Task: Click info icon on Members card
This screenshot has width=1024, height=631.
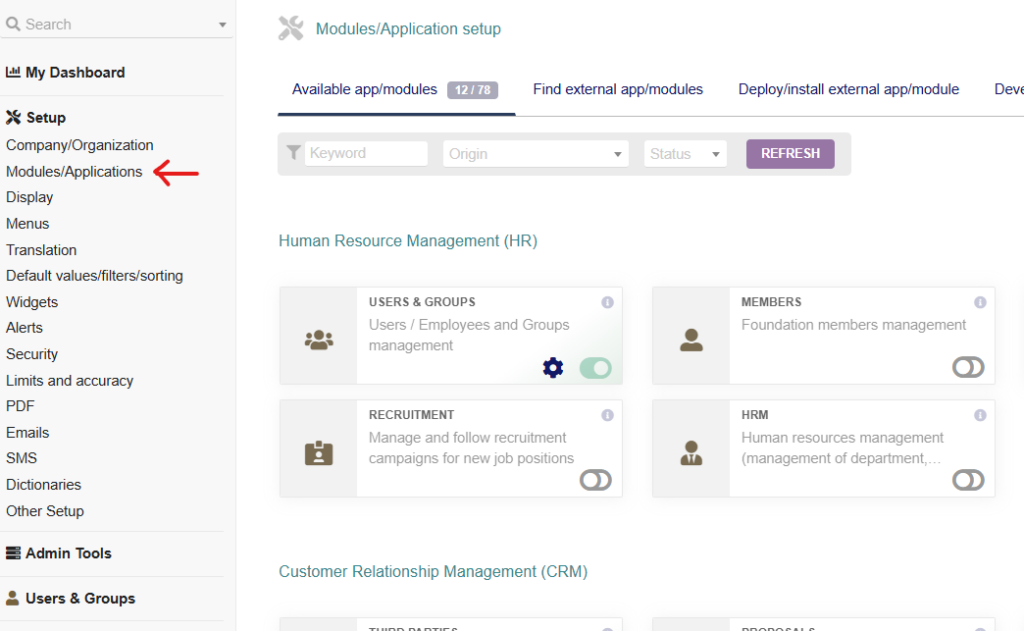Action: 980,302
